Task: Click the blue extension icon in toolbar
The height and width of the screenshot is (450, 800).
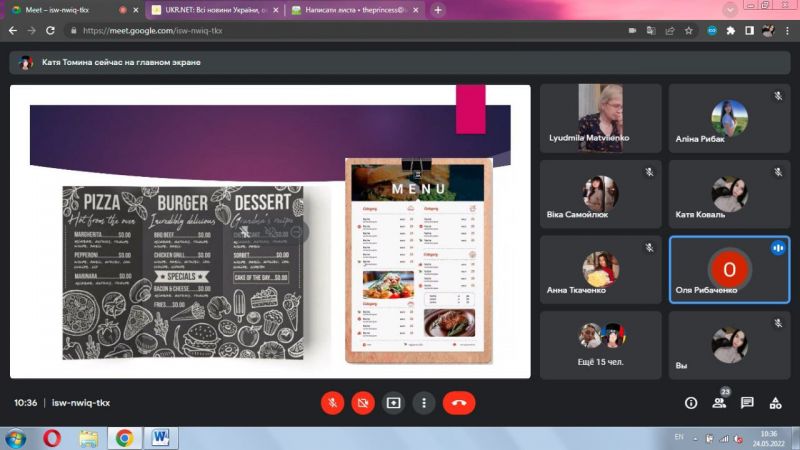Action: (712, 31)
